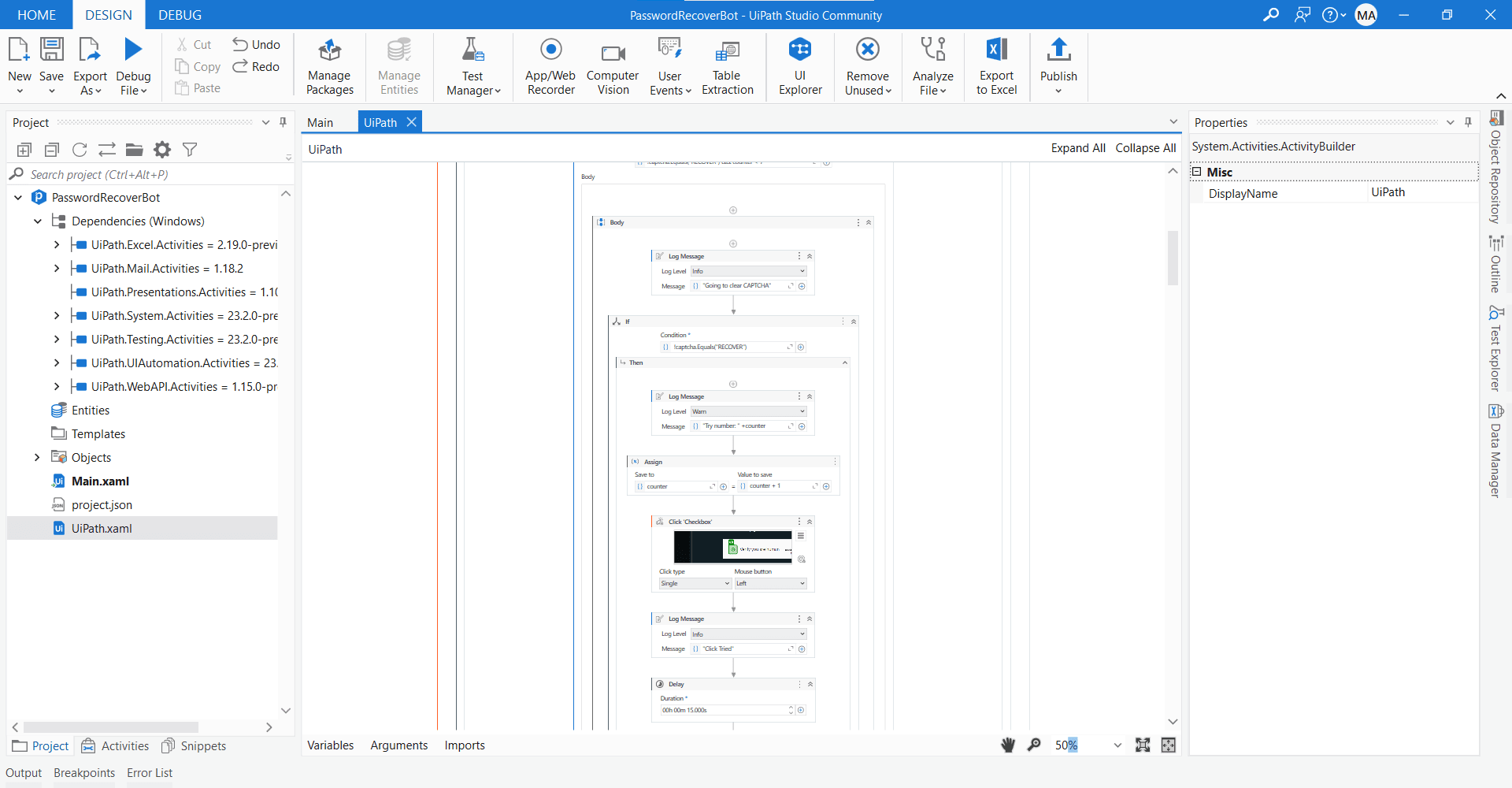Open User Events options
This screenshot has height=788, width=1512.
pos(670,66)
